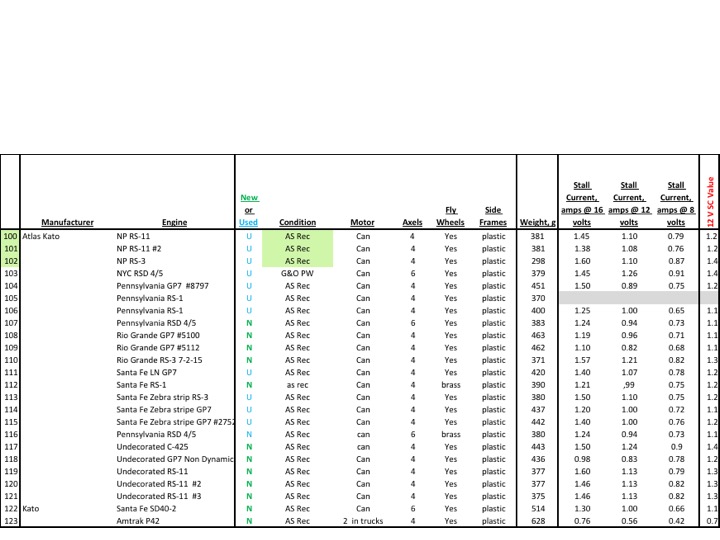The height and width of the screenshot is (540, 720).
Task: Click the N marker in row 123
Action: 249,521
